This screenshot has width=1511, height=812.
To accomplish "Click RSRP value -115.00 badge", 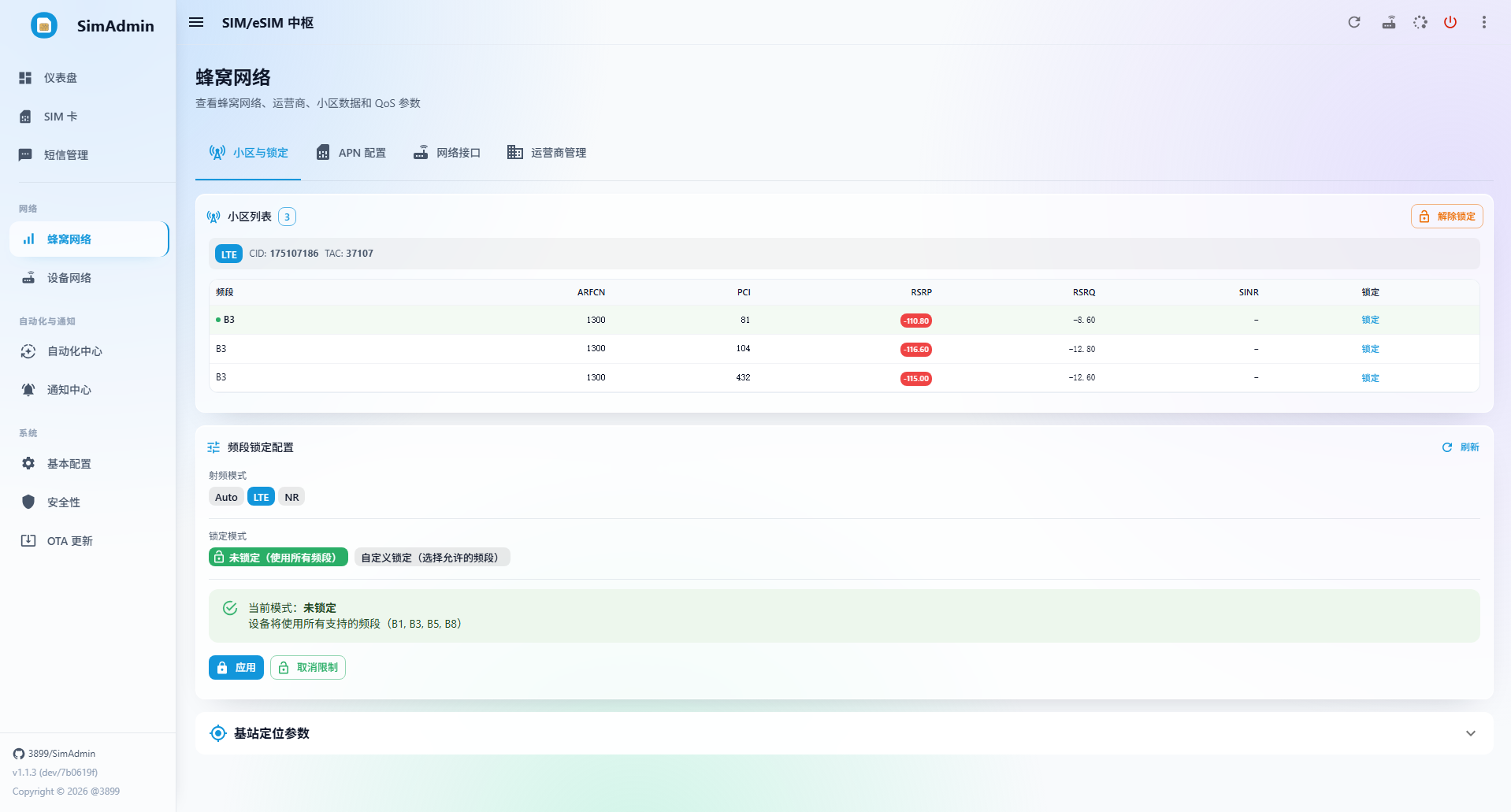I will 916,379.
